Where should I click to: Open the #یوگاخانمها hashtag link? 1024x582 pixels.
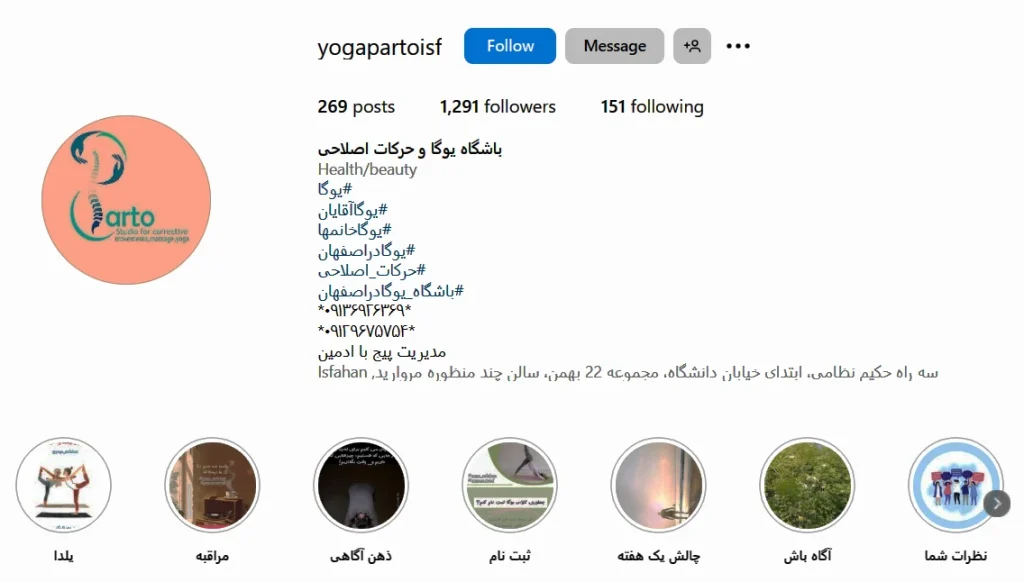355,230
